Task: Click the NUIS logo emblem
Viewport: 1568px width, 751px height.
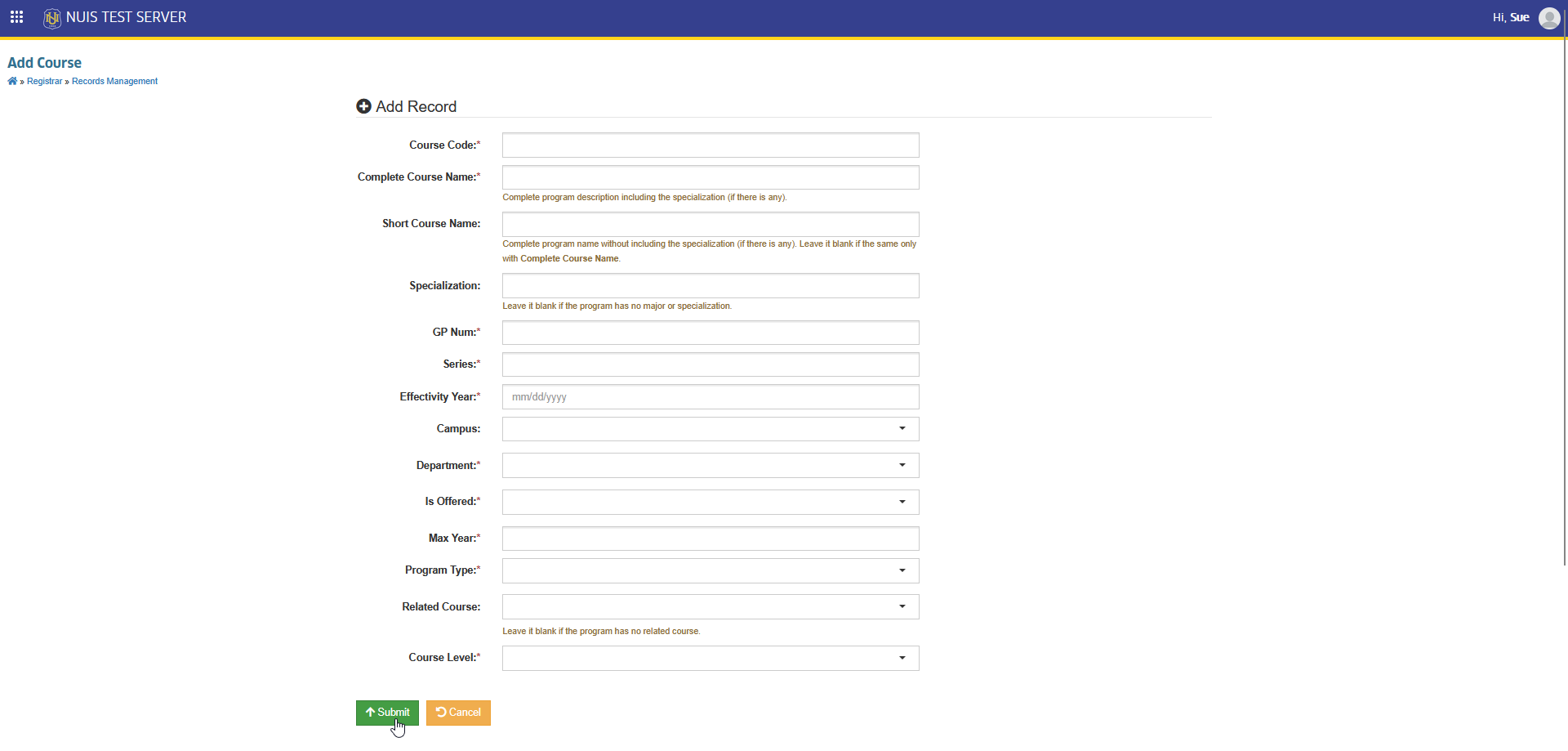Action: pos(52,18)
